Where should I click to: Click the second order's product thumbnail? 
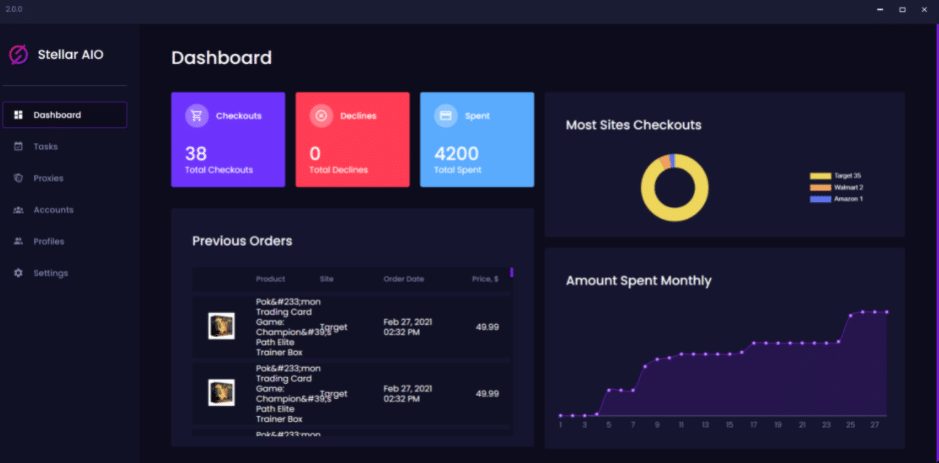[221, 393]
